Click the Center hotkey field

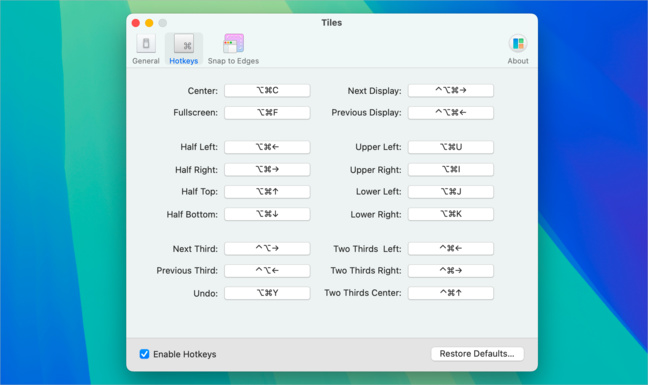pyautogui.click(x=267, y=90)
